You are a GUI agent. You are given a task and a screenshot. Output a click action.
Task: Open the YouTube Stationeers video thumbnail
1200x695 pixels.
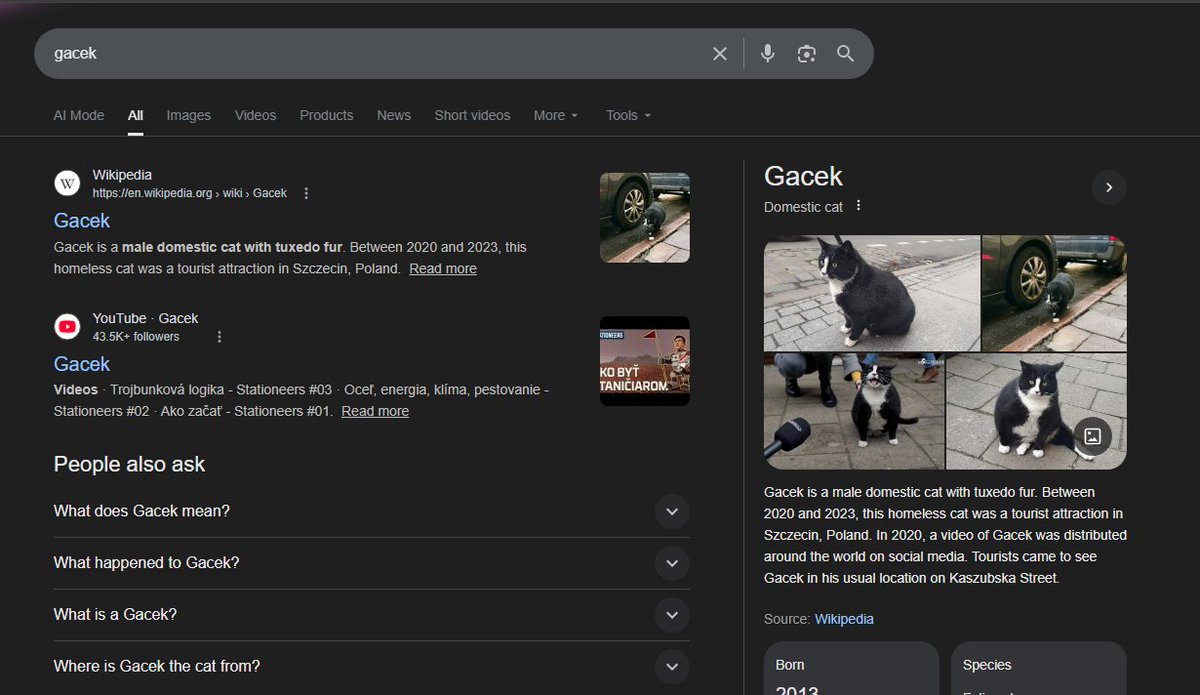[645, 361]
